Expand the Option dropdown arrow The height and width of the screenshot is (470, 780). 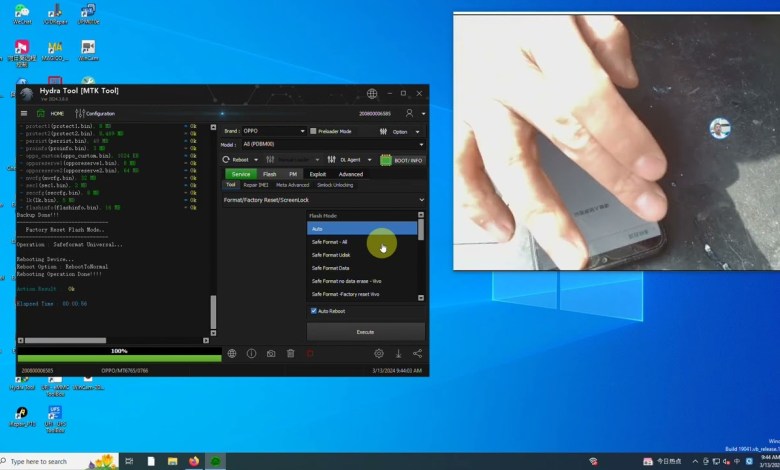417,132
